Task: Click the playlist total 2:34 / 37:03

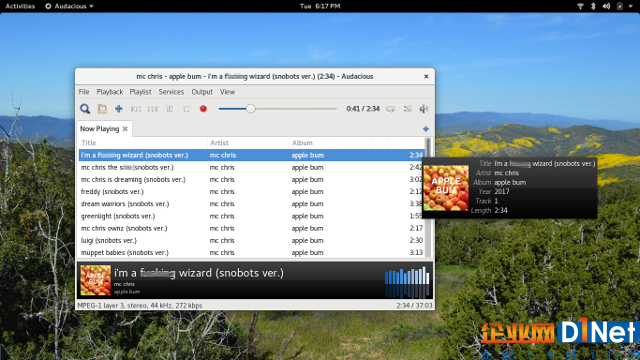Action: [414, 305]
